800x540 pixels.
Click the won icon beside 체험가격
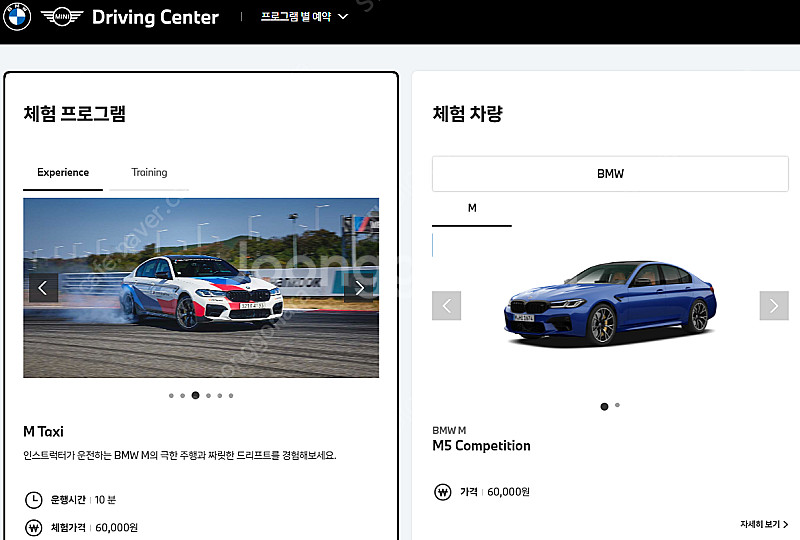34,527
